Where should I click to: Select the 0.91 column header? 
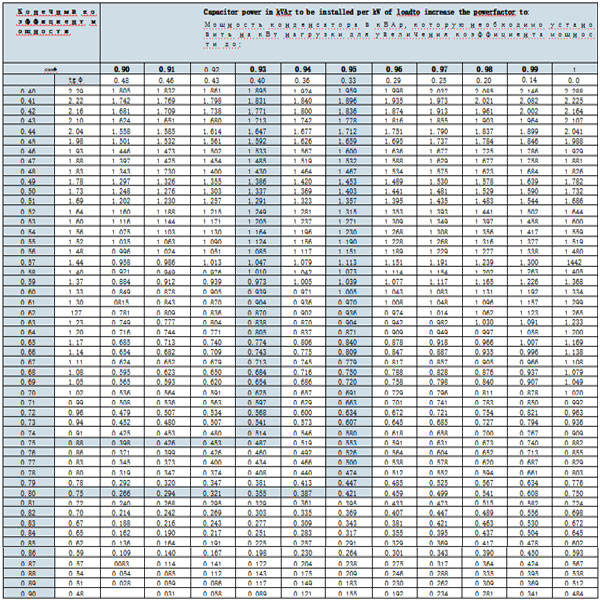[166, 66]
